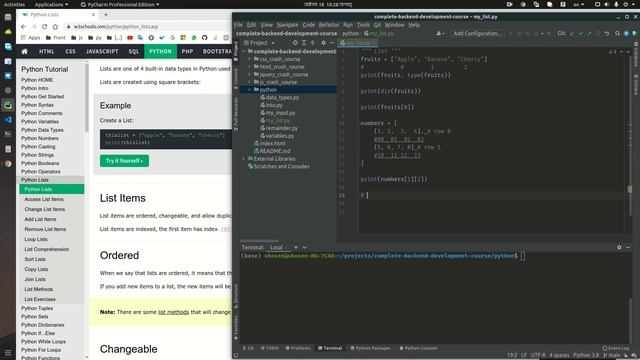
Task: Open Tools menu in PyCharm
Action: (363, 25)
